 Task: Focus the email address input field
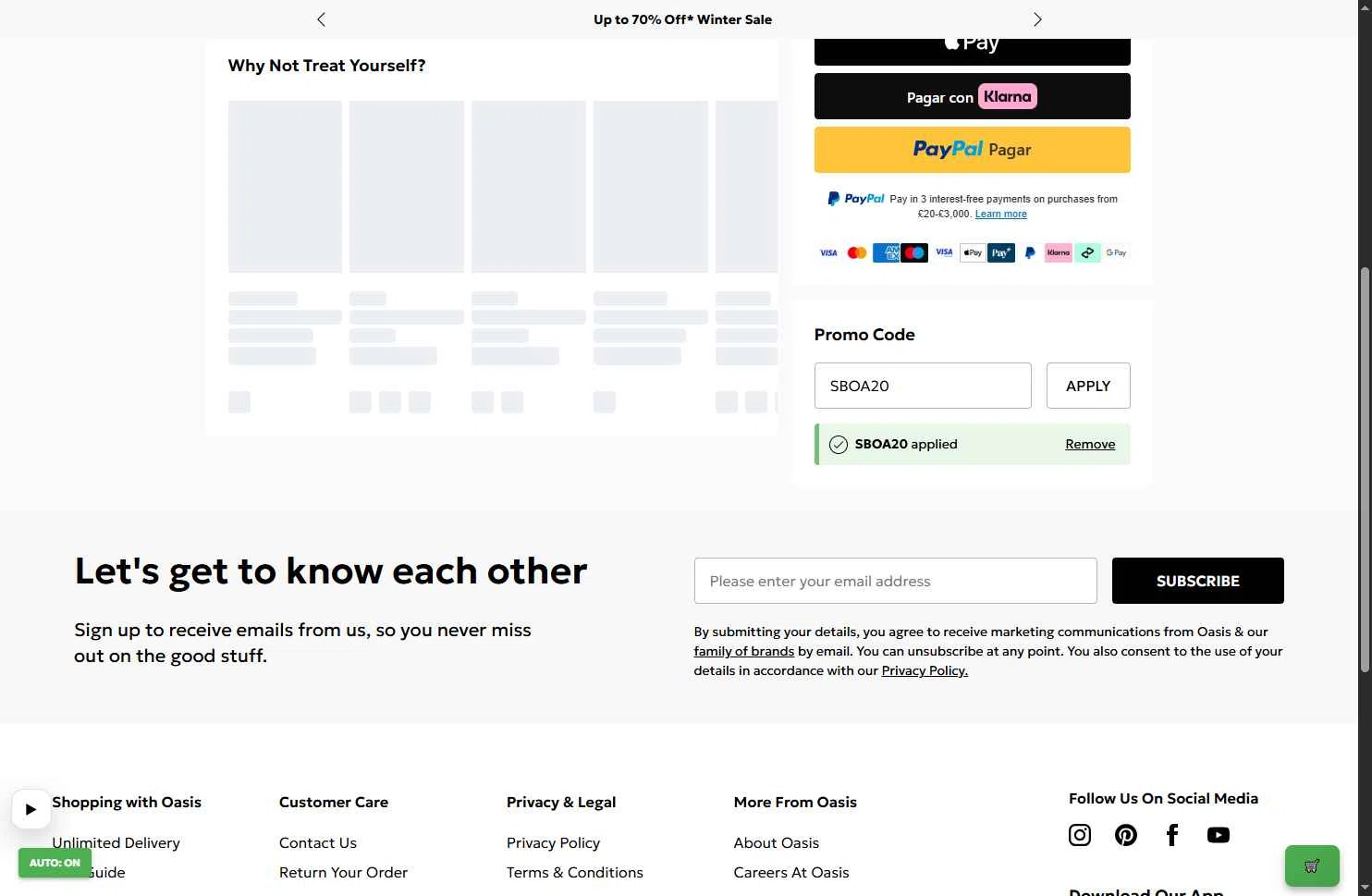click(895, 581)
